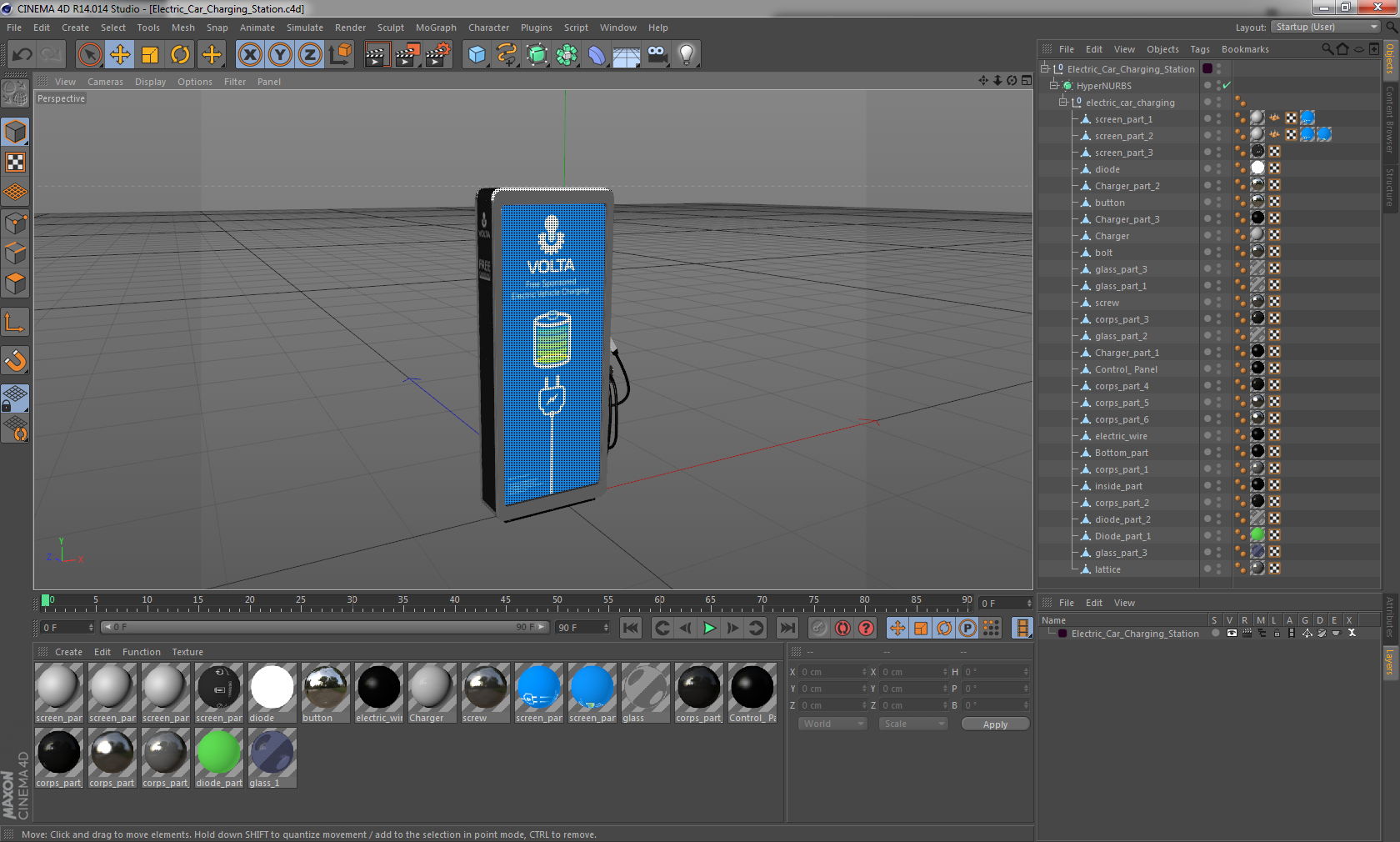Enable Edges mode

(x=15, y=253)
